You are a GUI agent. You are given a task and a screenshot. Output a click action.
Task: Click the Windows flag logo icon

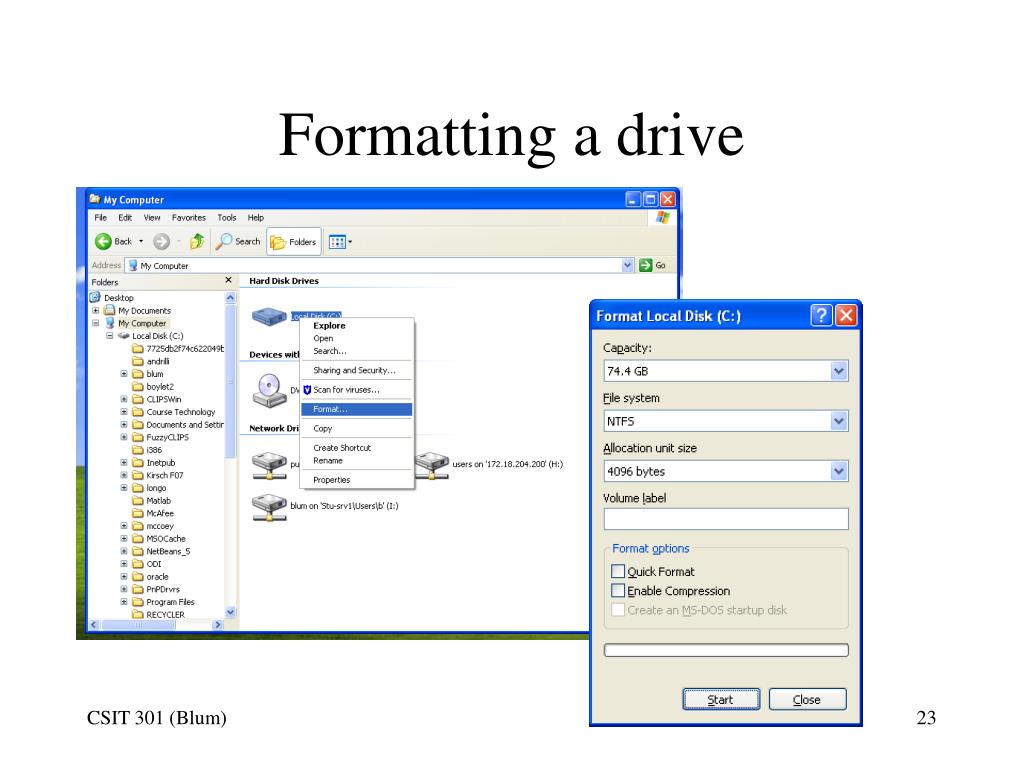pos(662,217)
